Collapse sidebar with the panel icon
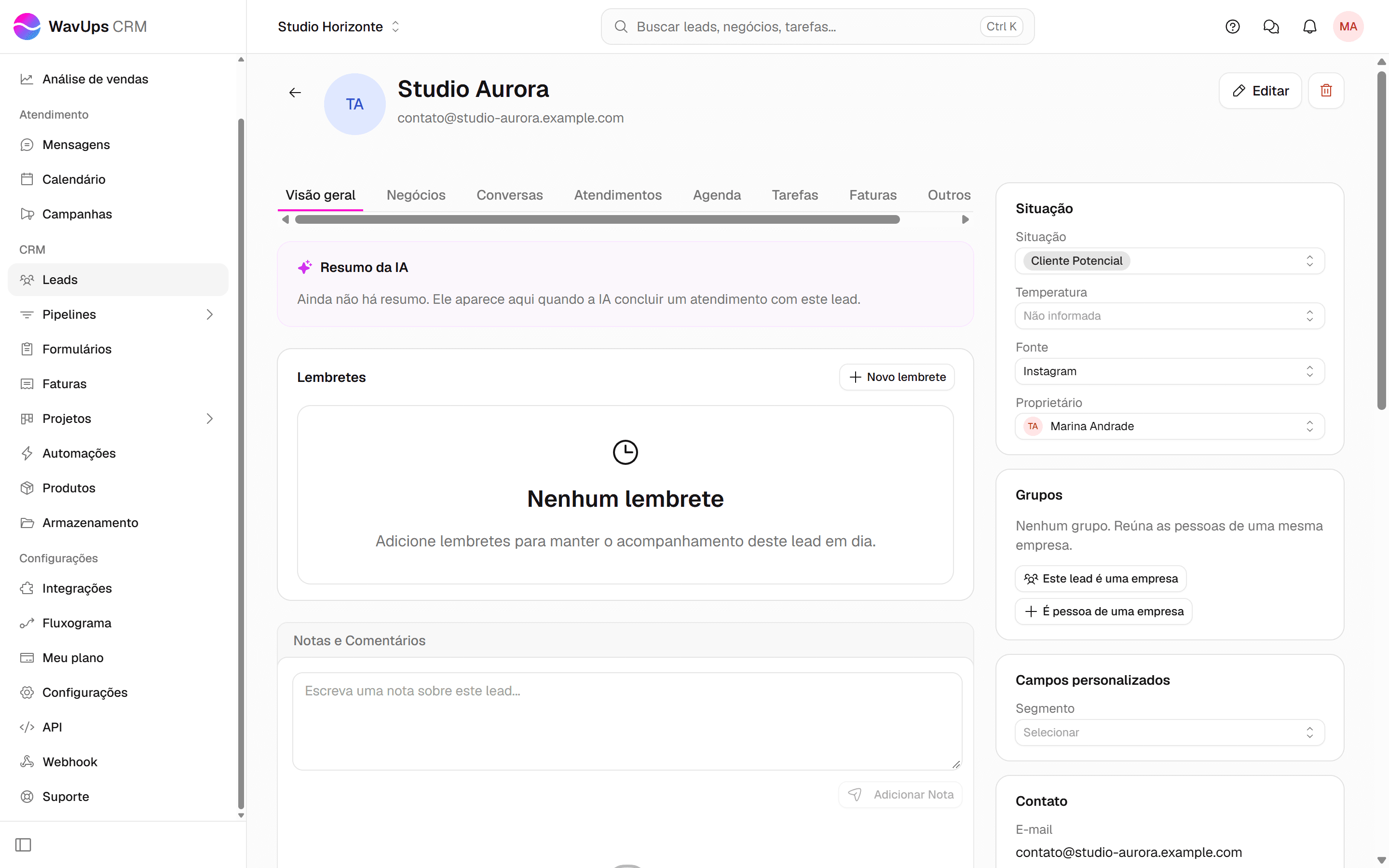The image size is (1389, 868). tap(23, 844)
